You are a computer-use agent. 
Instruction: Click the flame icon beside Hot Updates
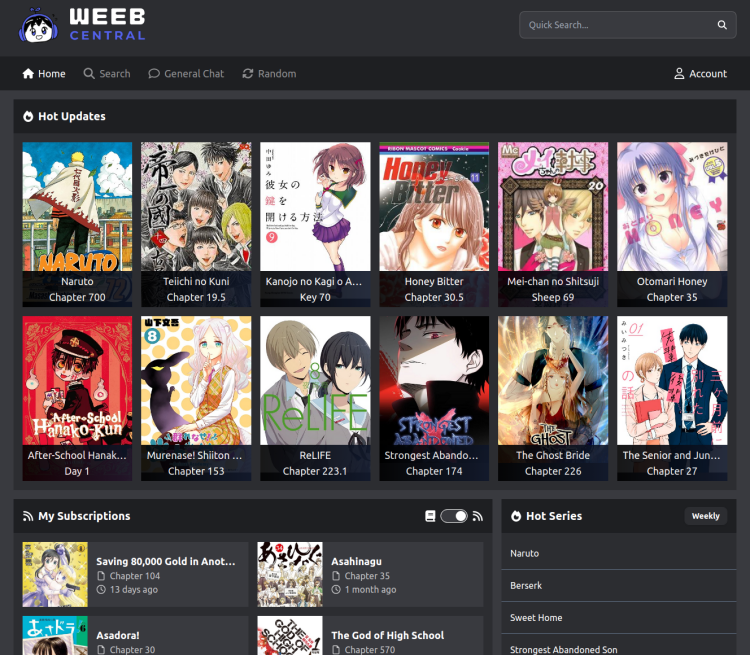coord(28,116)
